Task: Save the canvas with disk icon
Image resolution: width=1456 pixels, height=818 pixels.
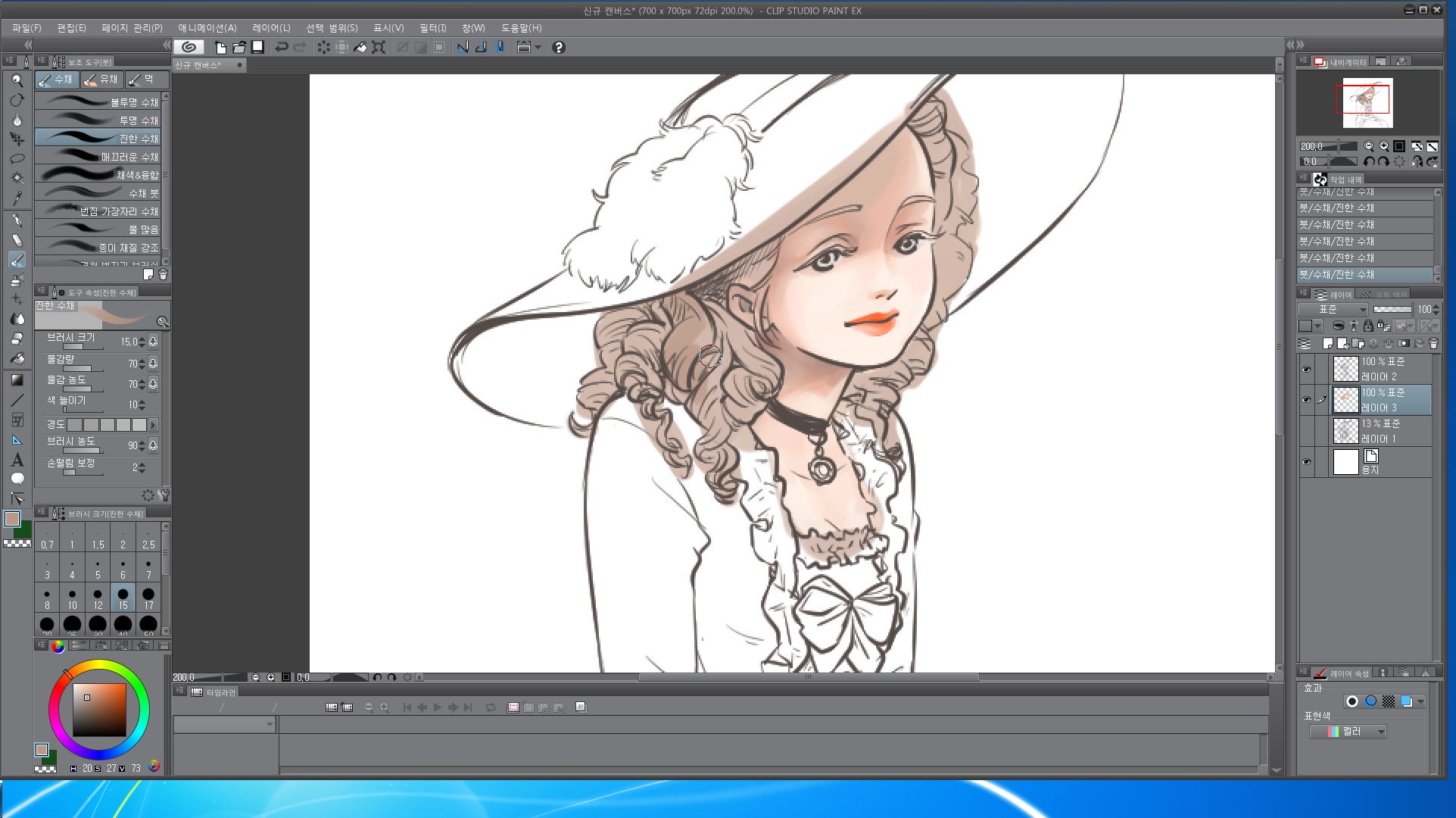Action: pos(257,47)
